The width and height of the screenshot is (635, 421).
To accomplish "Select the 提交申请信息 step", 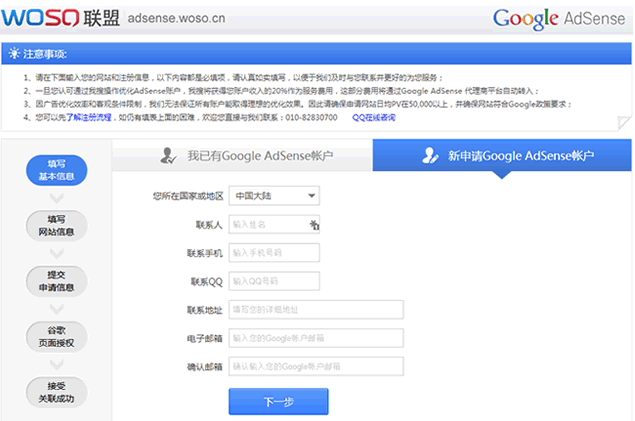I will 57,281.
